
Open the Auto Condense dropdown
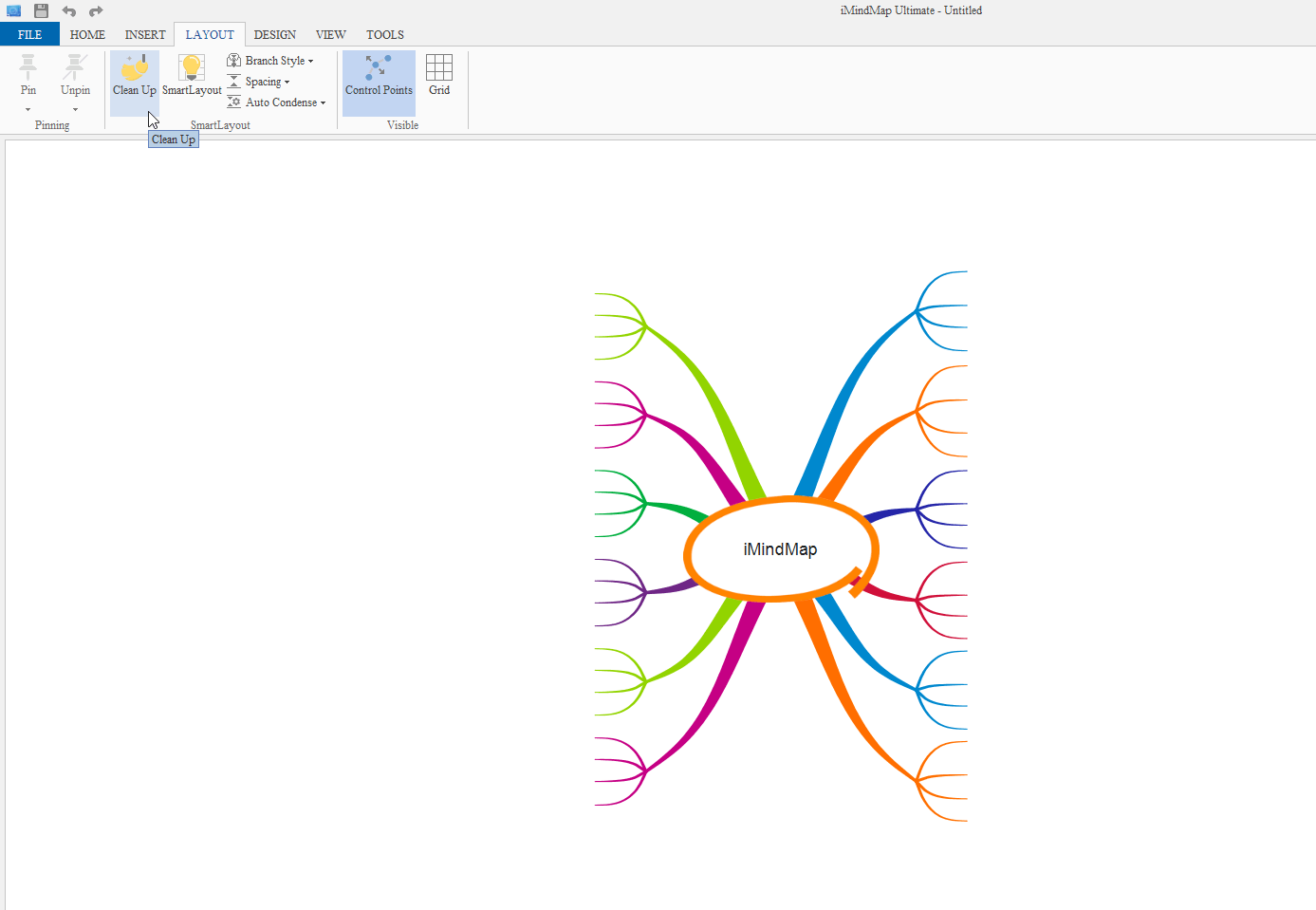276,102
